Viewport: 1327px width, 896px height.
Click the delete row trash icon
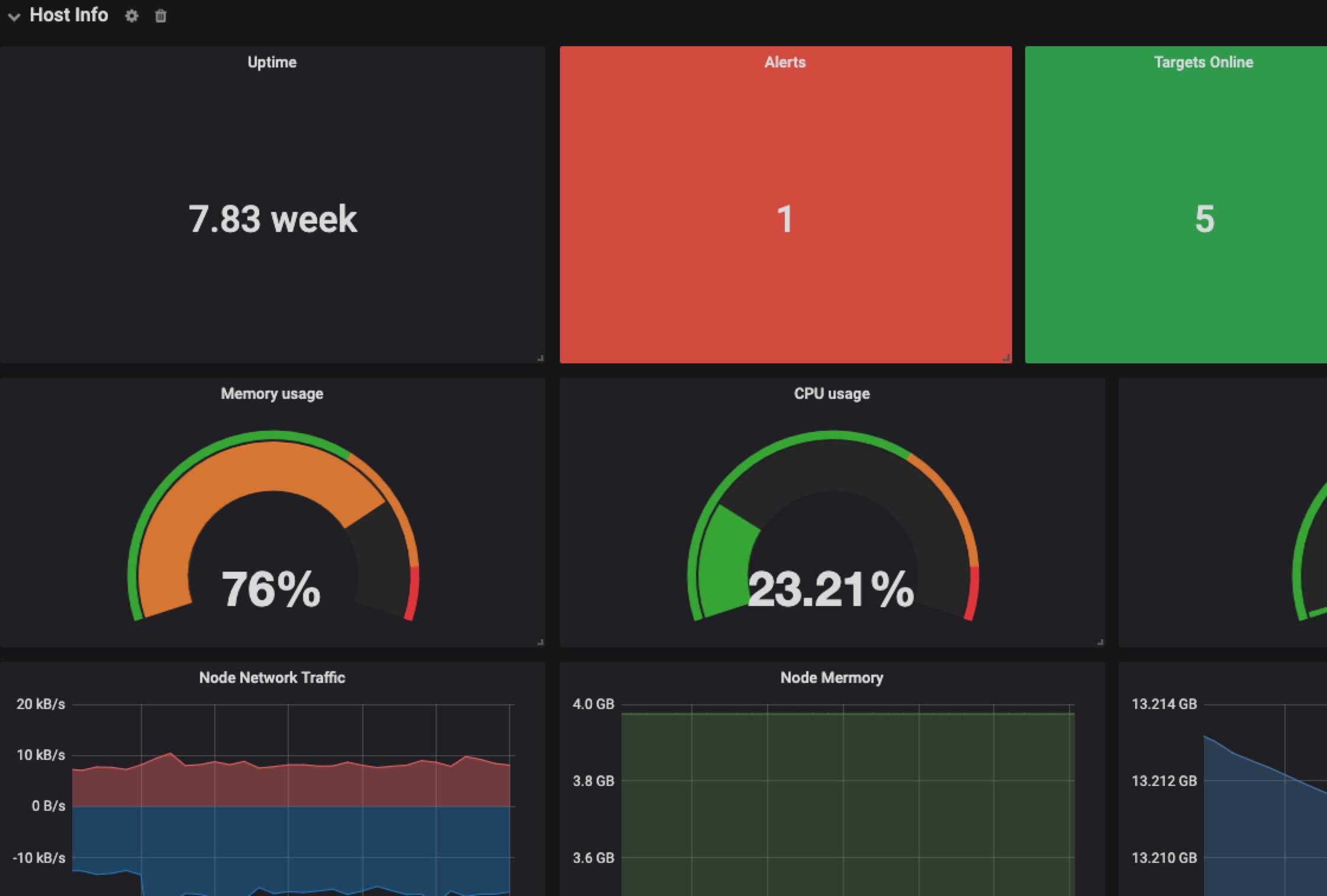point(160,16)
